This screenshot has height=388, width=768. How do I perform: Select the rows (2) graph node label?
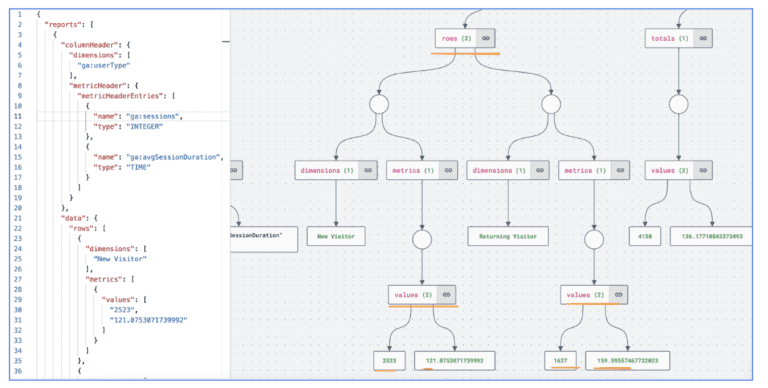pos(456,38)
